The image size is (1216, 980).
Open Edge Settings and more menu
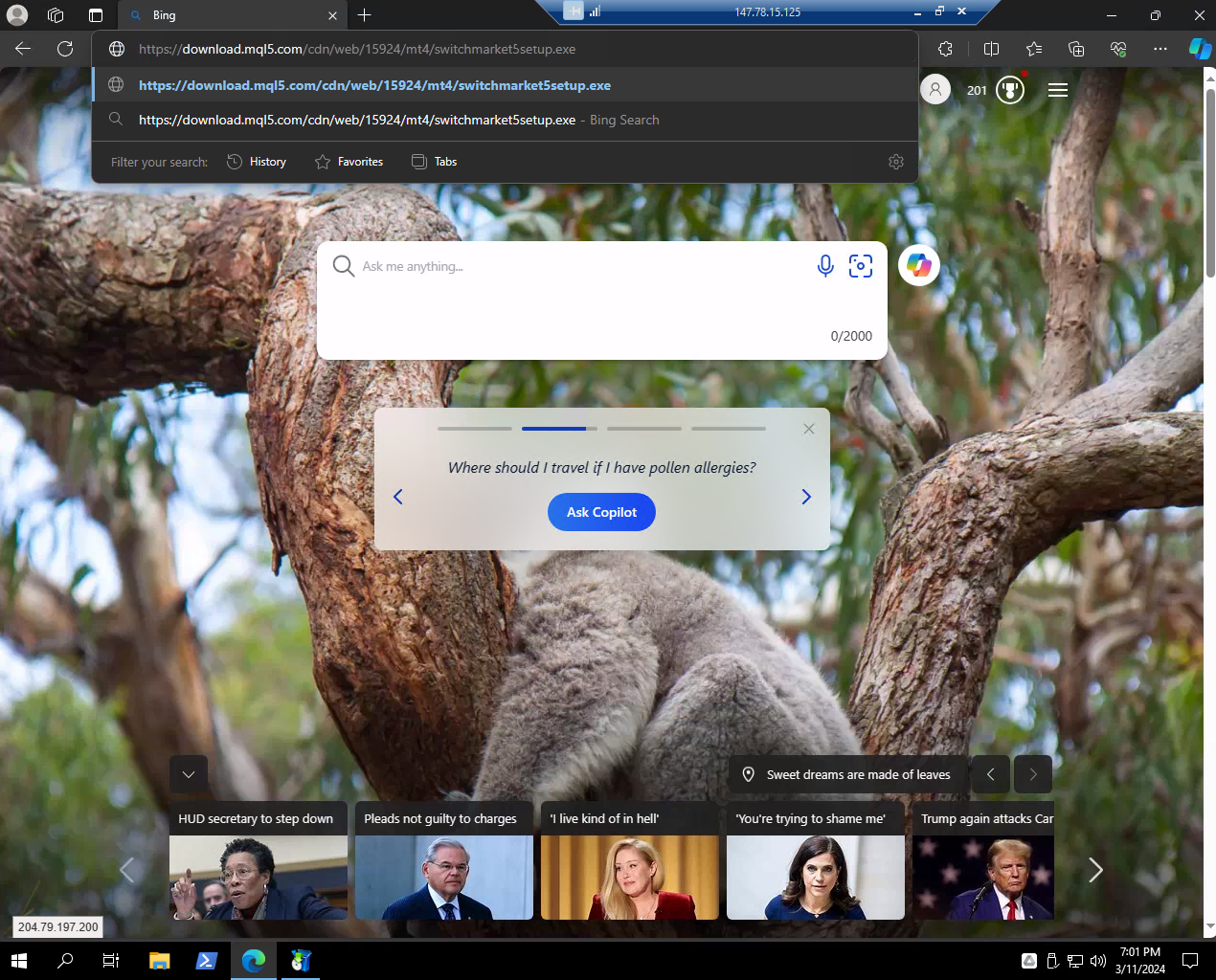point(1160,49)
